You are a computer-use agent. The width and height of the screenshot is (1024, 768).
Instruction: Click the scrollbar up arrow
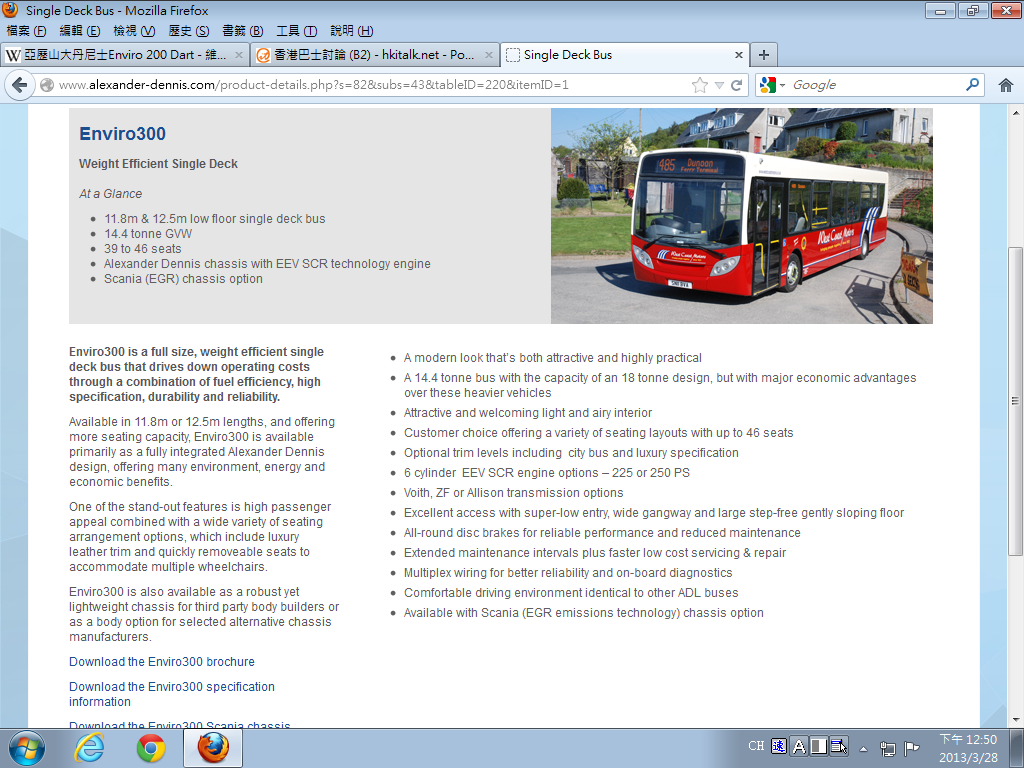point(1015,113)
